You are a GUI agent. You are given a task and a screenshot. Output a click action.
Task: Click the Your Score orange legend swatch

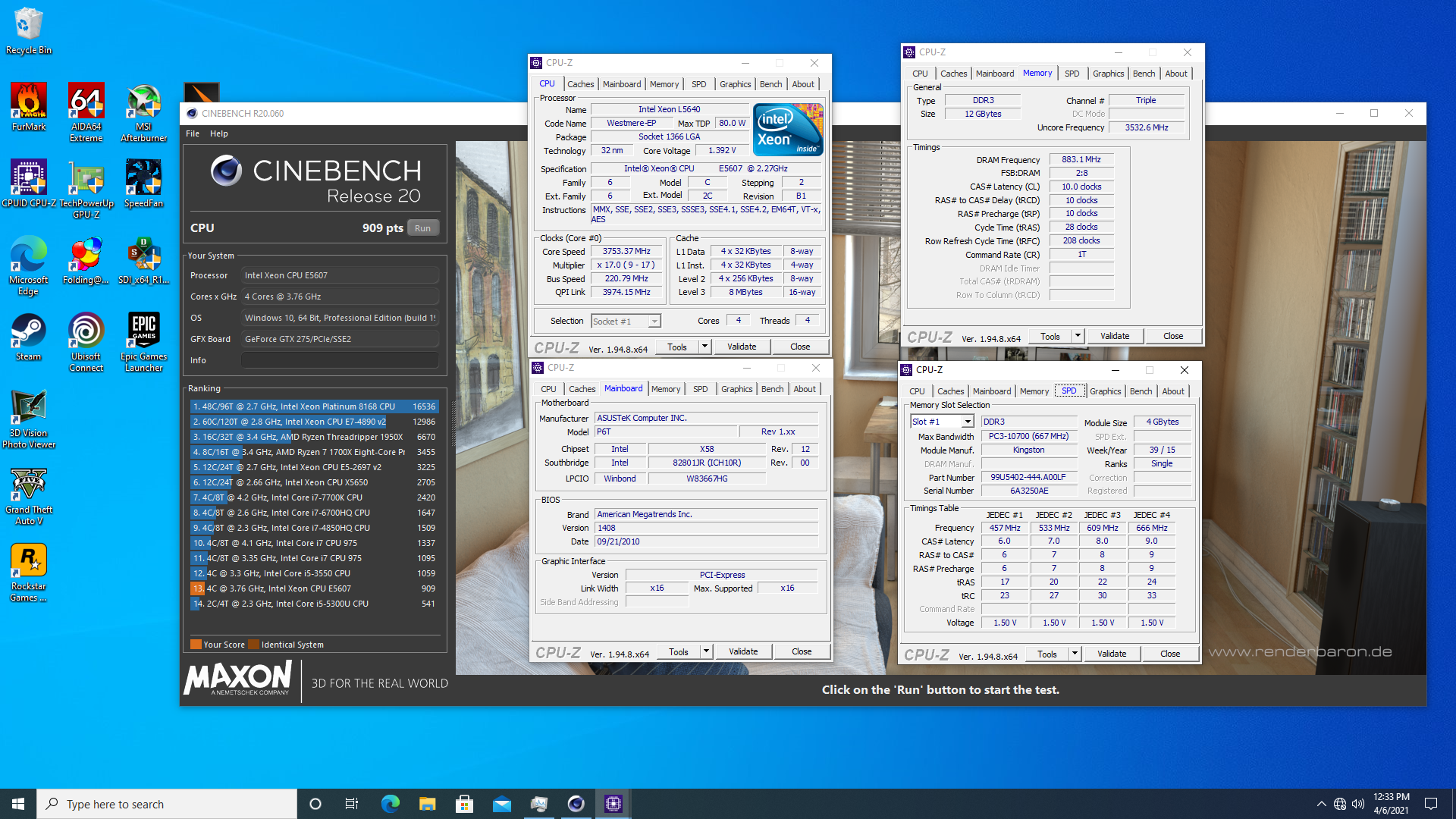pos(196,645)
